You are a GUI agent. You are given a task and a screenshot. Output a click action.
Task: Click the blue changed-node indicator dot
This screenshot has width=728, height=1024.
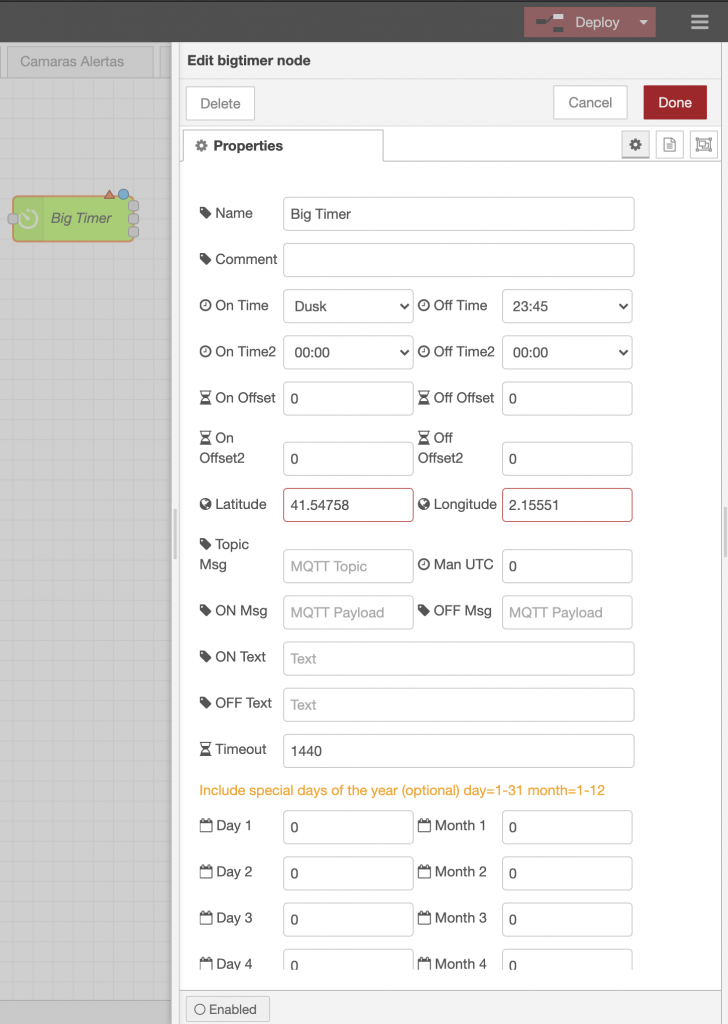123,194
